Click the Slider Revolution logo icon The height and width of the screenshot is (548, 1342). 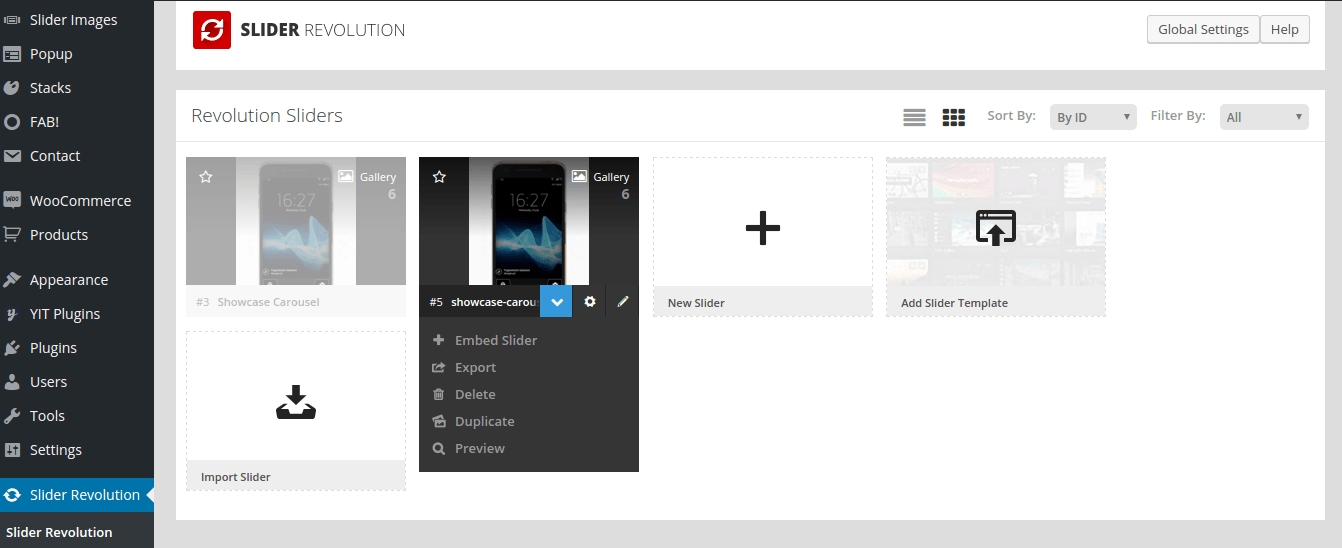tap(212, 30)
